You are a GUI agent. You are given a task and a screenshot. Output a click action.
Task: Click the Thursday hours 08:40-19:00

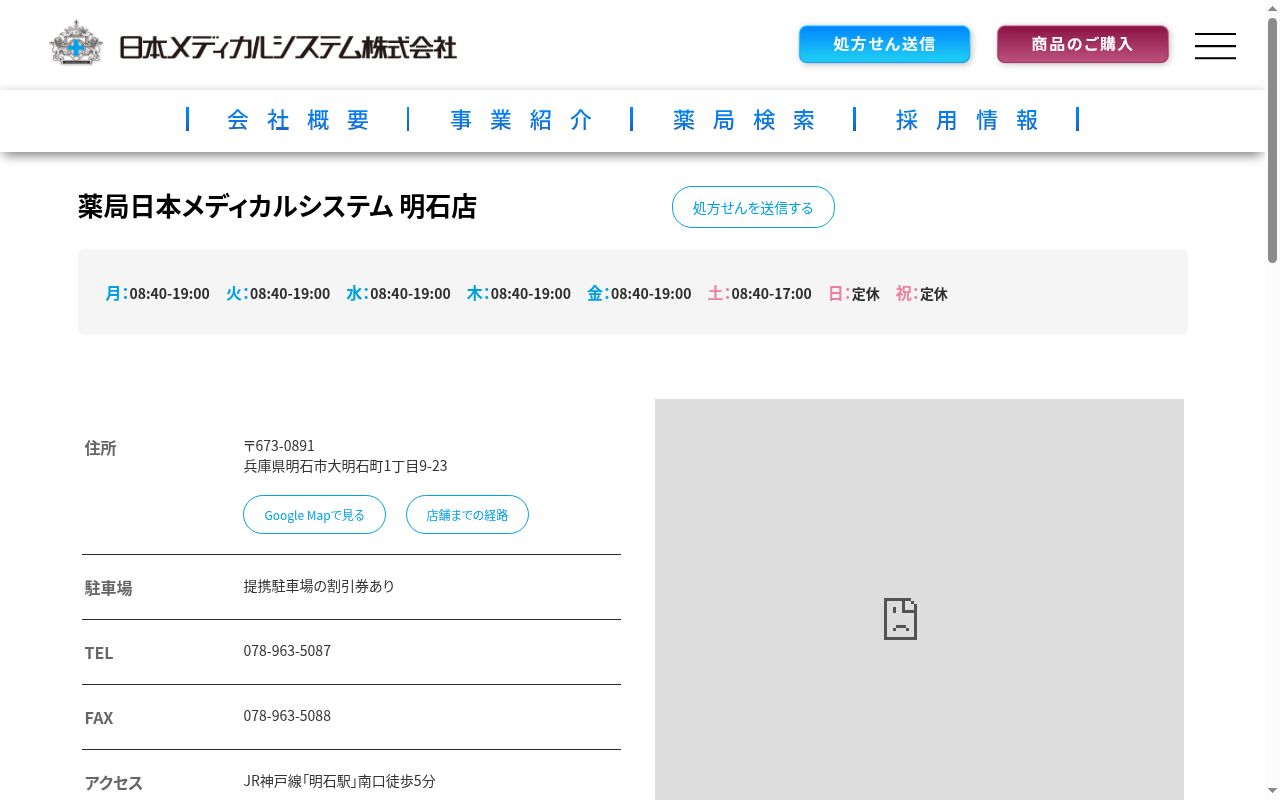pos(530,294)
